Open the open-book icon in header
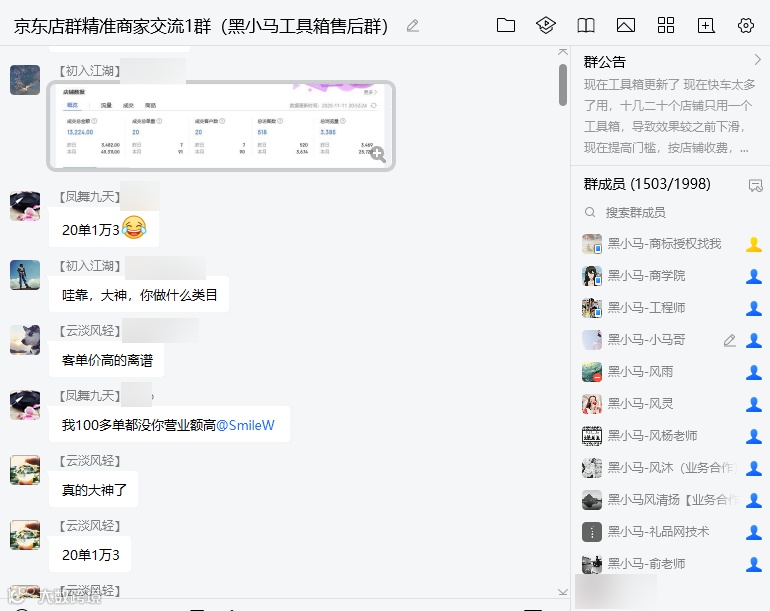The width and height of the screenshot is (770, 611). (586, 25)
